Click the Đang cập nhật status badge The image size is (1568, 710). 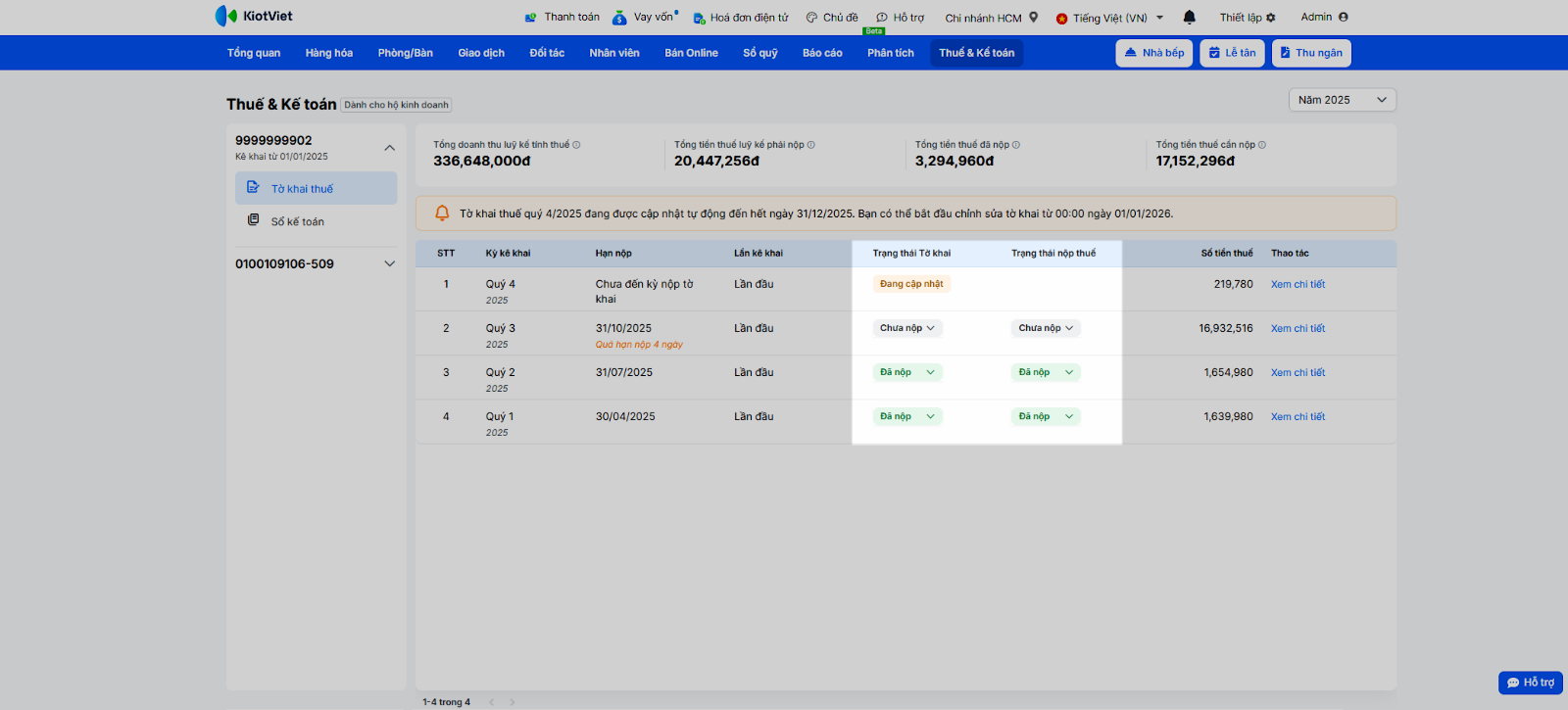(x=911, y=284)
